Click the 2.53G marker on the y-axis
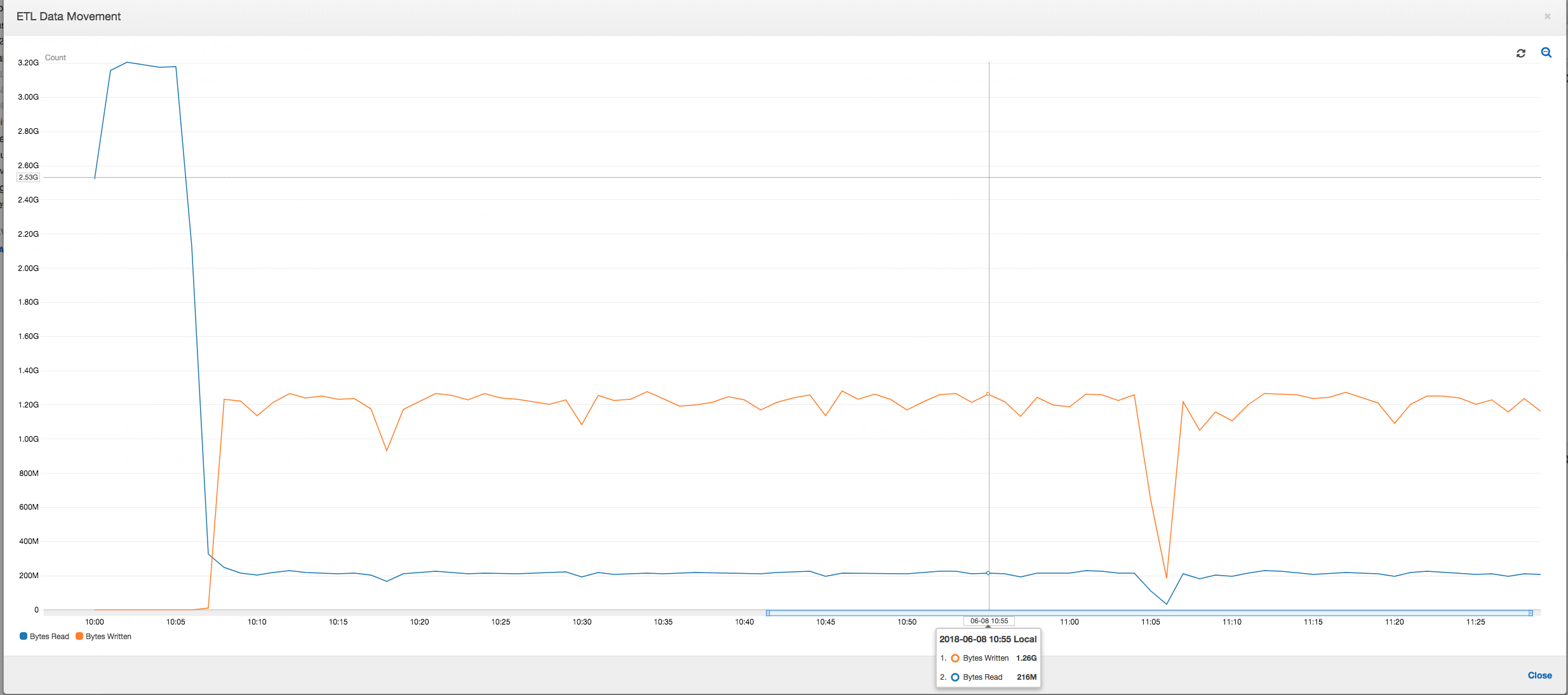The image size is (1568, 695). coord(28,177)
